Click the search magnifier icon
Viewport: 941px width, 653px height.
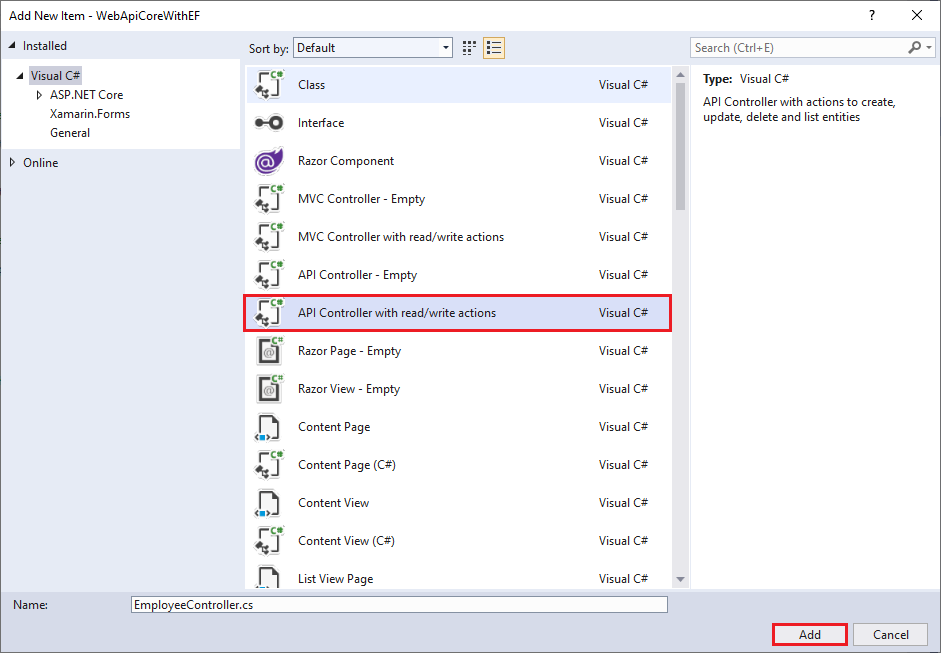click(915, 47)
